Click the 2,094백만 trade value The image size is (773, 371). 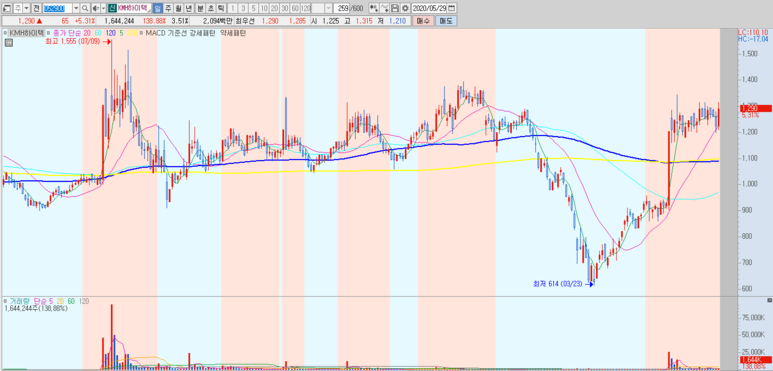pos(218,21)
